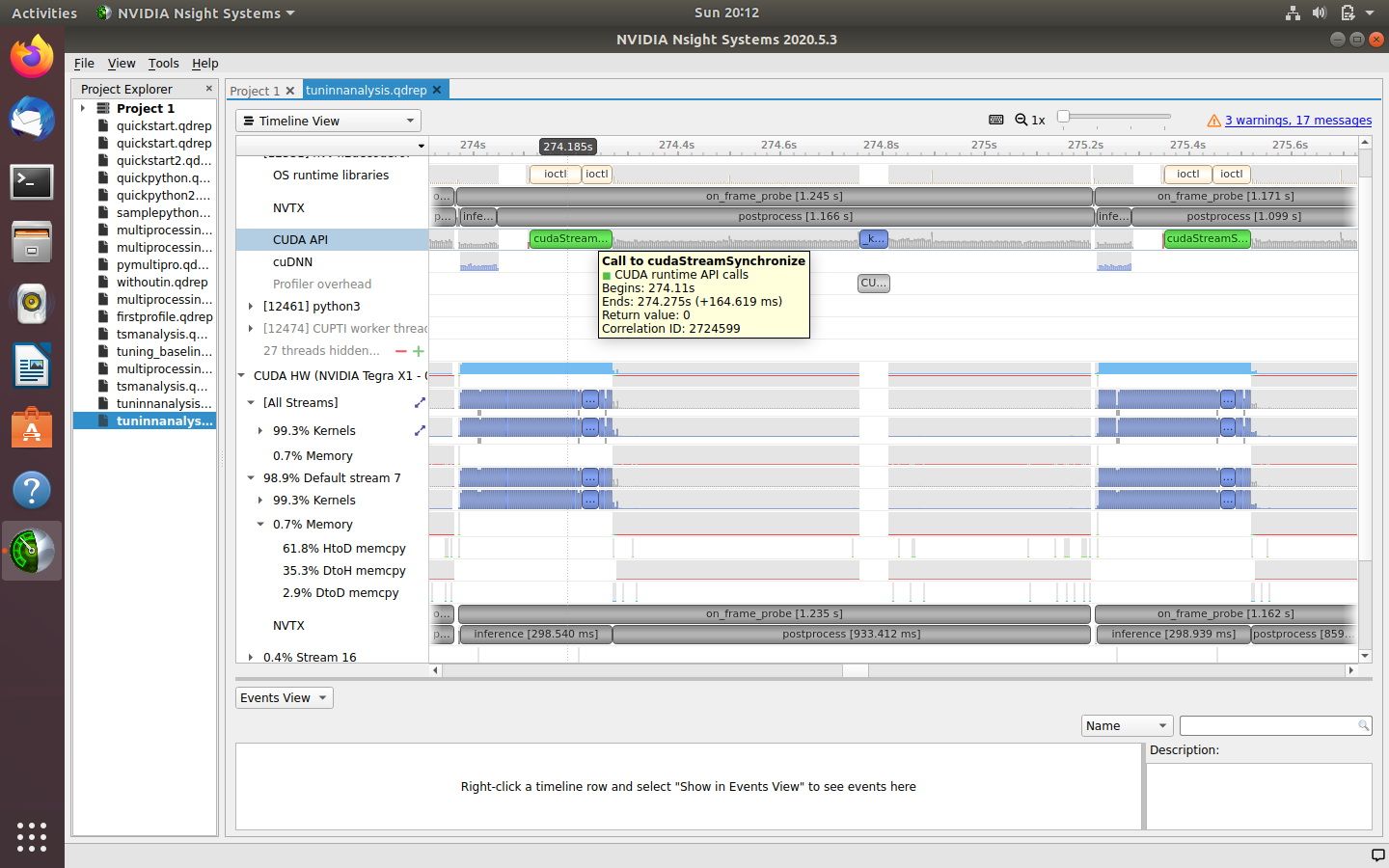This screenshot has width=1389, height=868.
Task: Select firstprofile.qdrep in Project Explorer
Action: point(164,316)
